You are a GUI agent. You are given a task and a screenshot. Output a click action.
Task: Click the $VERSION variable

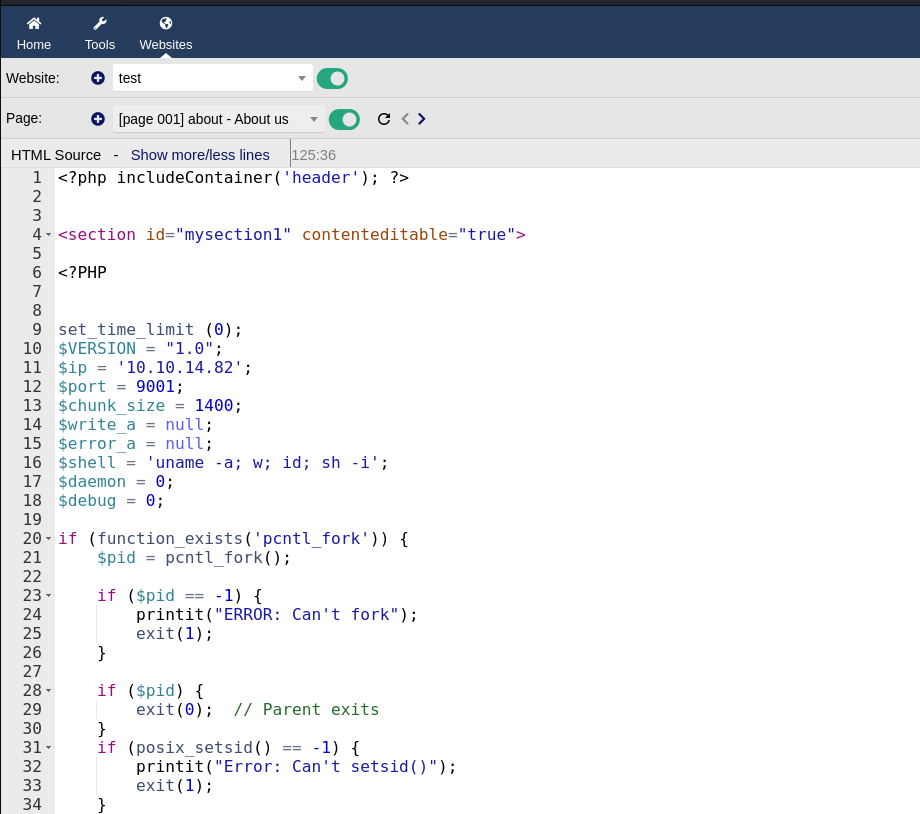pyautogui.click(x=97, y=348)
